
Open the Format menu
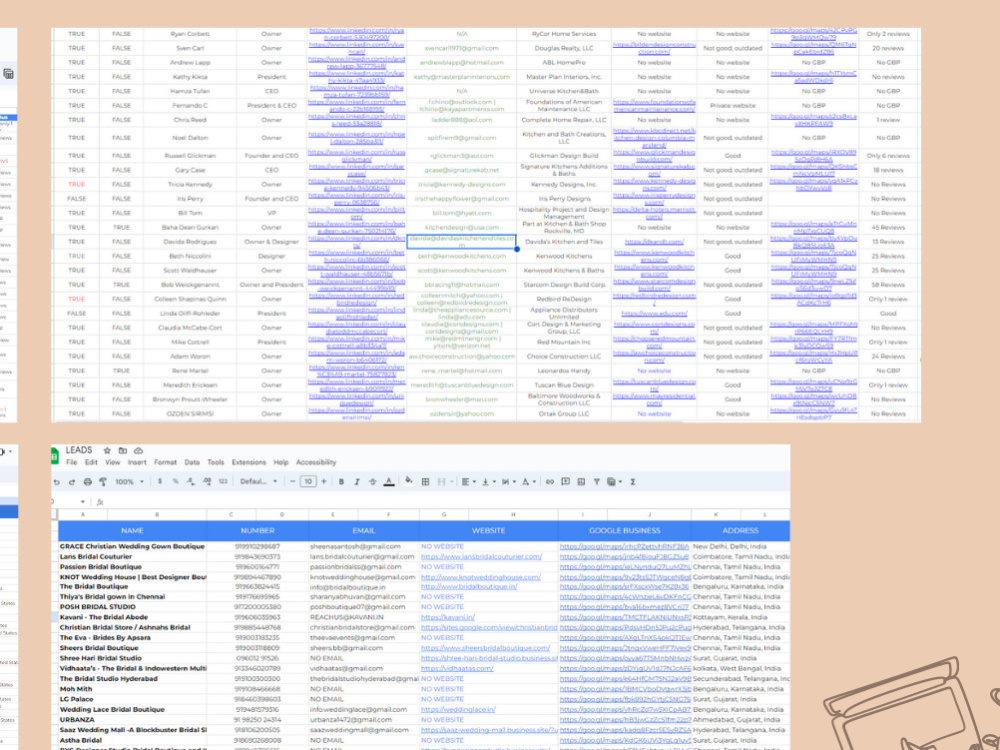165,462
